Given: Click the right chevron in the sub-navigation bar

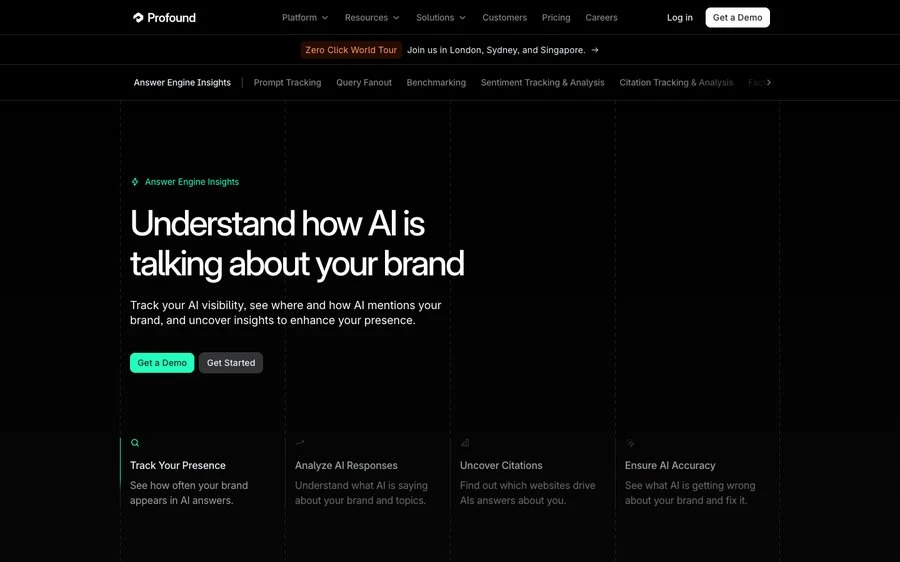Looking at the screenshot, I should click(x=769, y=82).
